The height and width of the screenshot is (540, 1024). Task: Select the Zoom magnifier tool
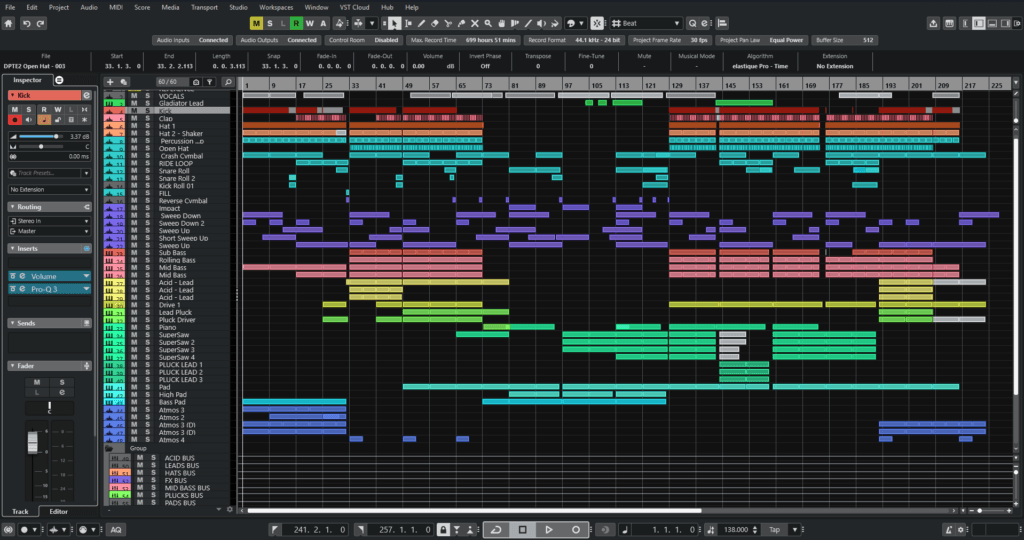(x=488, y=24)
